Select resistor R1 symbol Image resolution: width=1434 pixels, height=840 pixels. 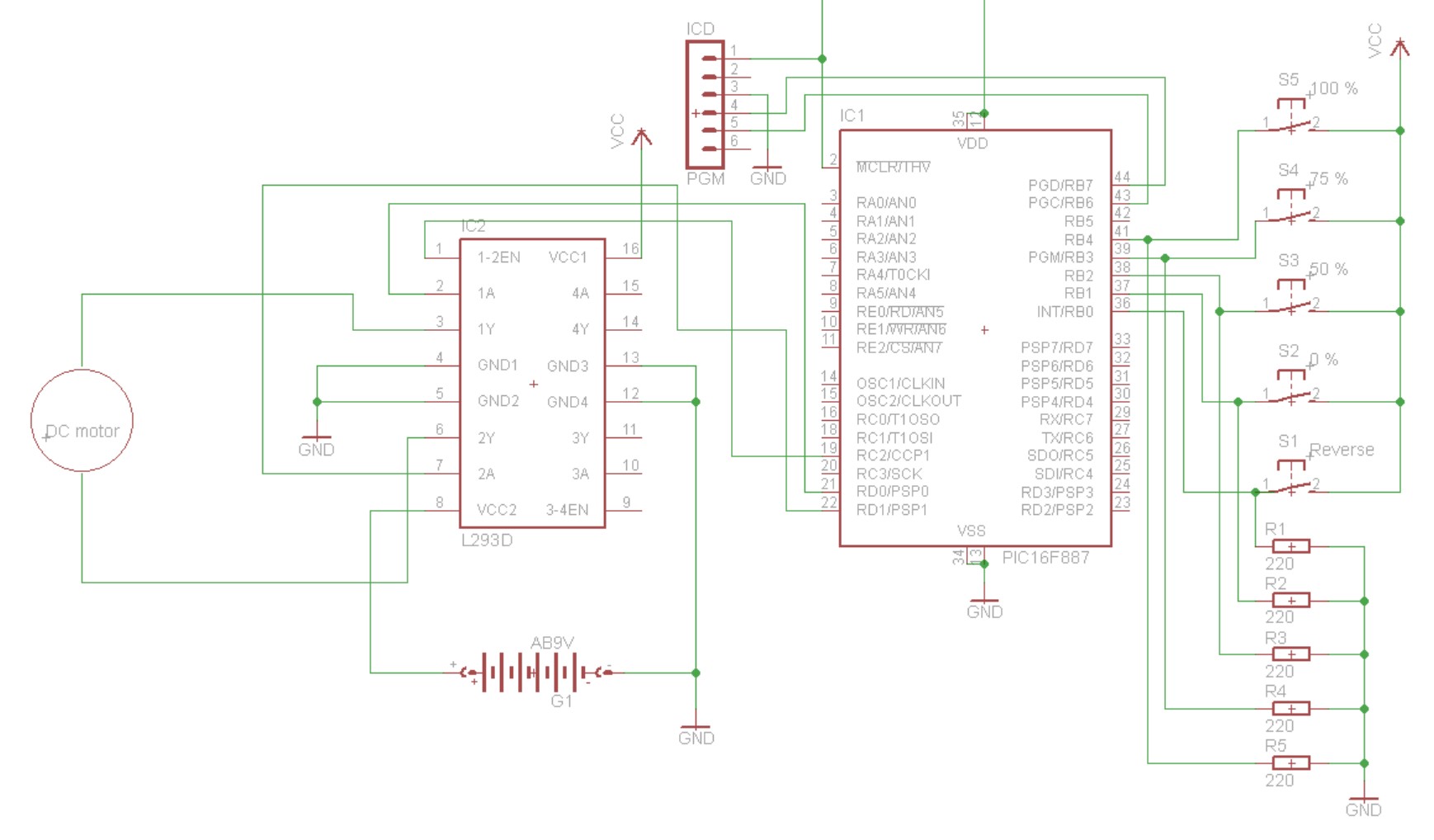click(1291, 546)
